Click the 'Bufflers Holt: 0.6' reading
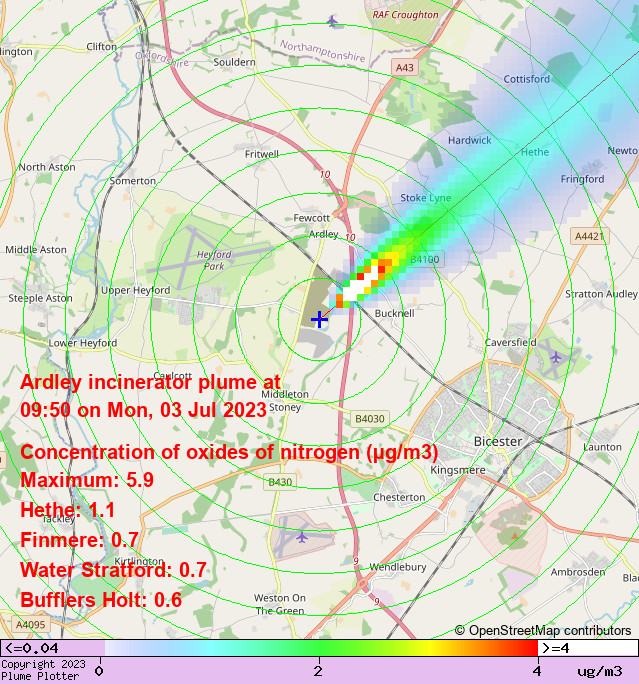639x684 pixels. pos(101,600)
